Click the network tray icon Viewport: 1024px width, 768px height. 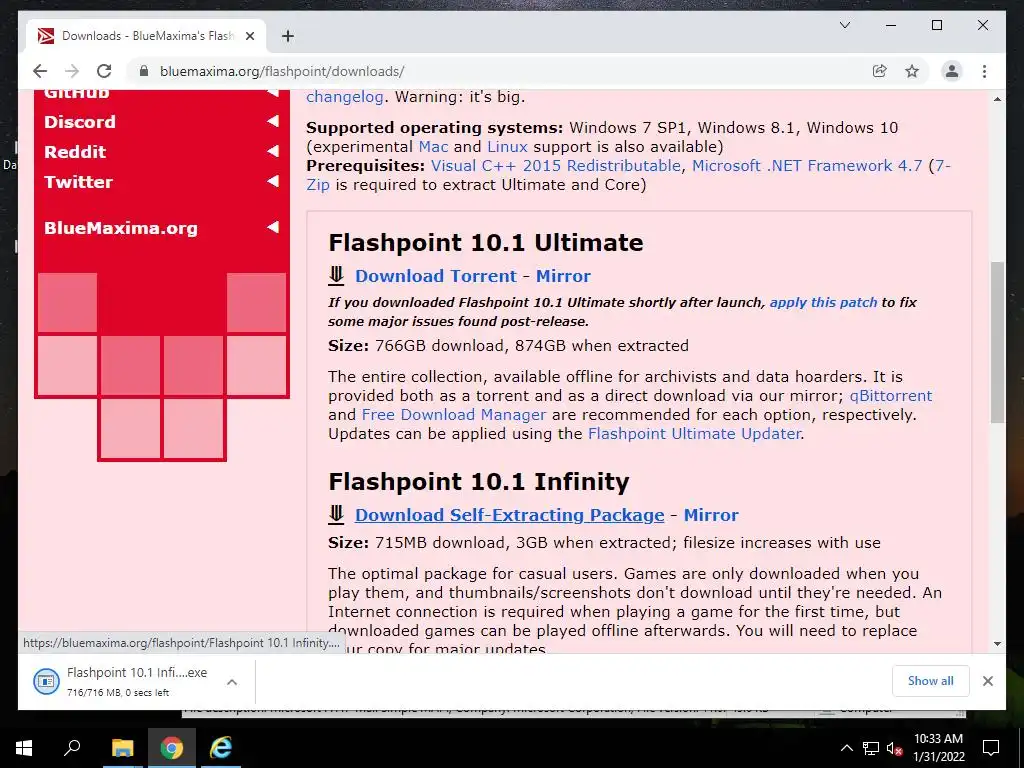coord(871,748)
